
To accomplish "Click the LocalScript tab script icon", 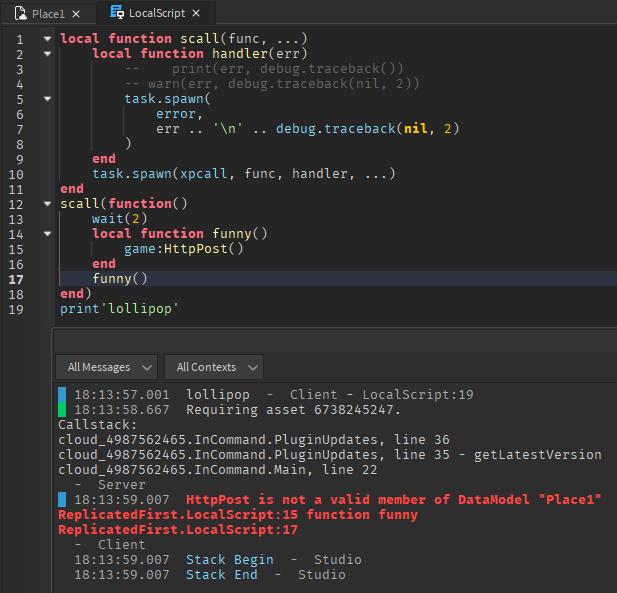I will pos(117,13).
